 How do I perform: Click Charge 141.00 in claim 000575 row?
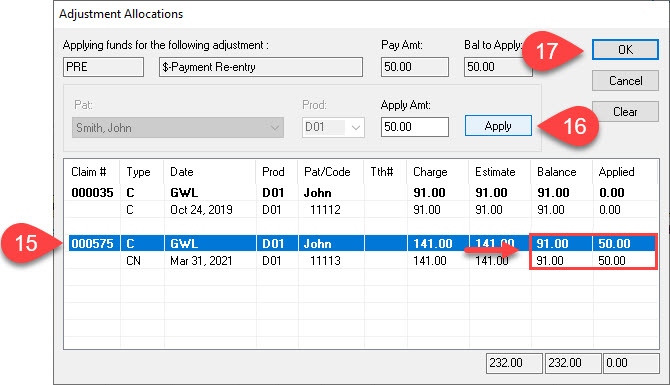433,244
